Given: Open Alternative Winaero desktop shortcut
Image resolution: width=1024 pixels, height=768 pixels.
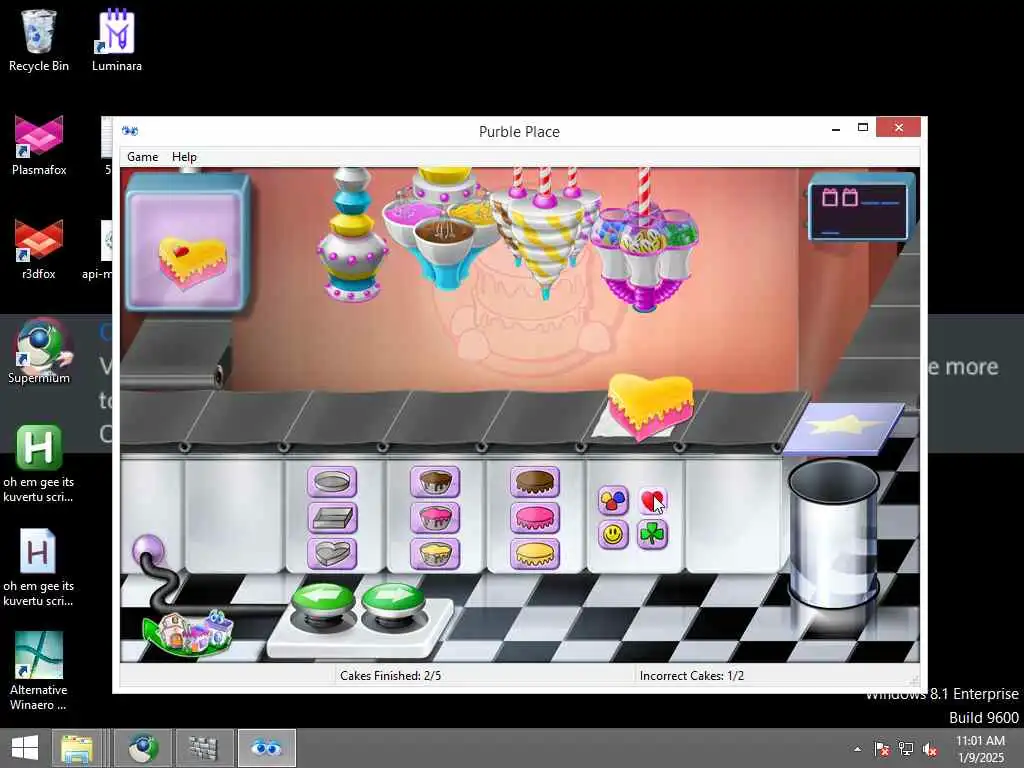Looking at the screenshot, I should [39, 671].
